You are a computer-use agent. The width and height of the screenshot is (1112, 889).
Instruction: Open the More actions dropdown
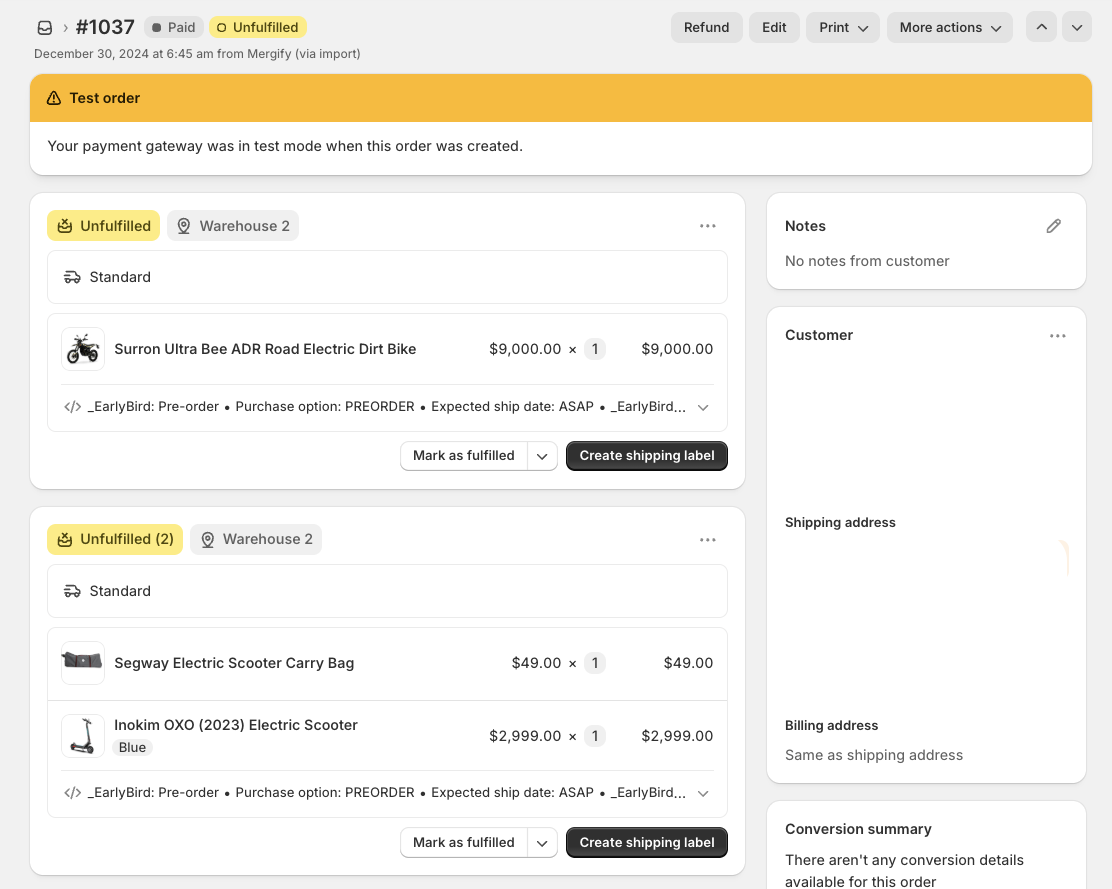[949, 27]
